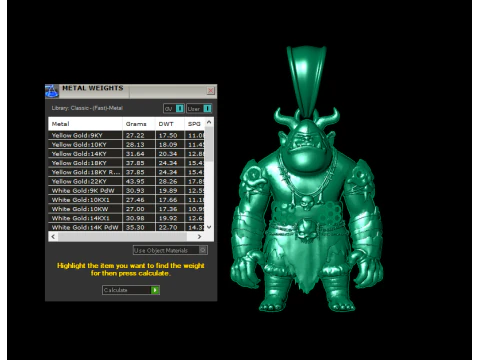480x360 pixels.
Task: Click the table's scroll up arrow
Action: [209, 122]
